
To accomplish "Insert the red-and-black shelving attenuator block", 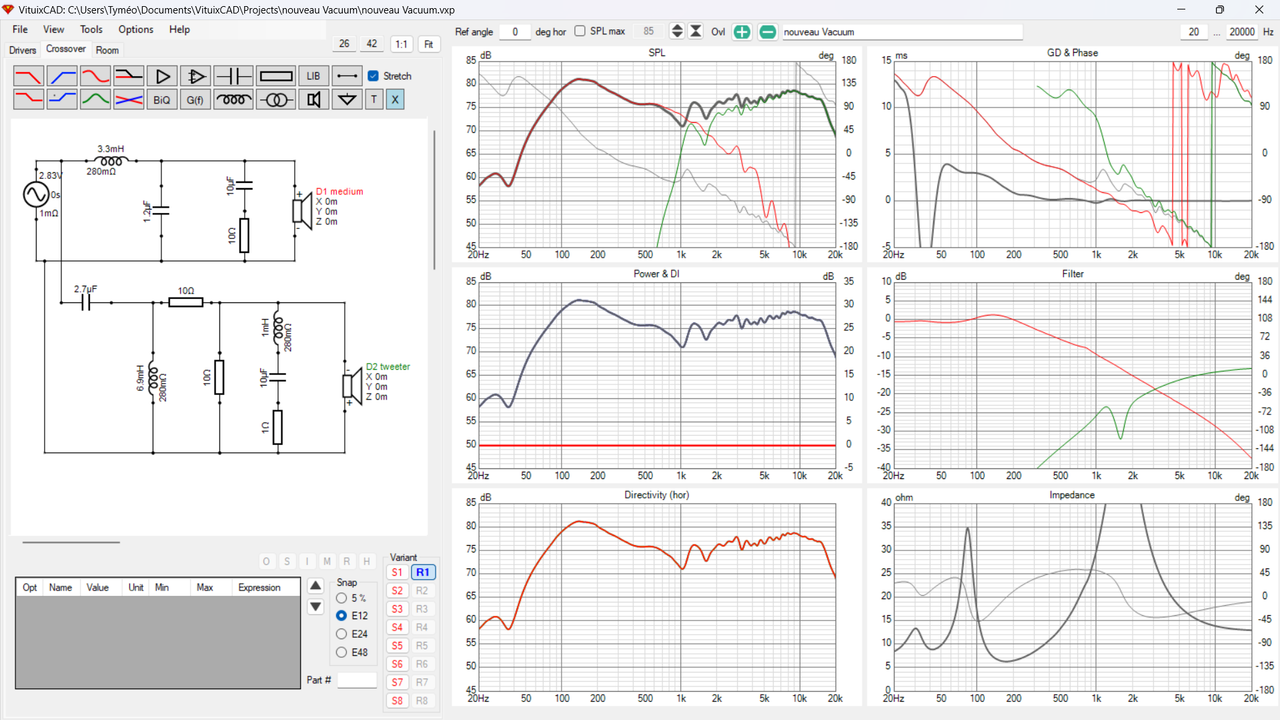I will (129, 76).
